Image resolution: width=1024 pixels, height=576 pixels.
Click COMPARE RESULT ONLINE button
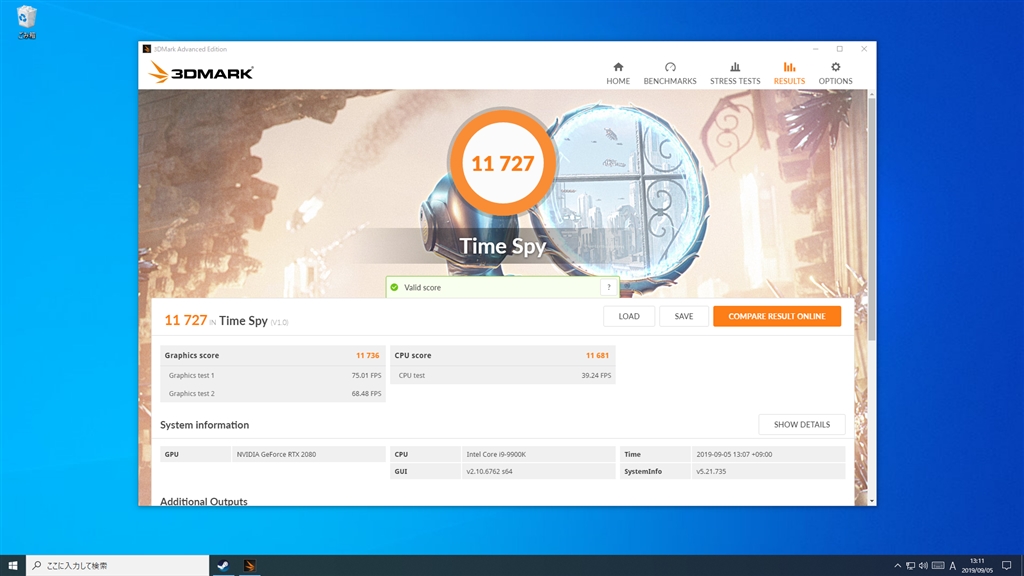[x=776, y=316]
